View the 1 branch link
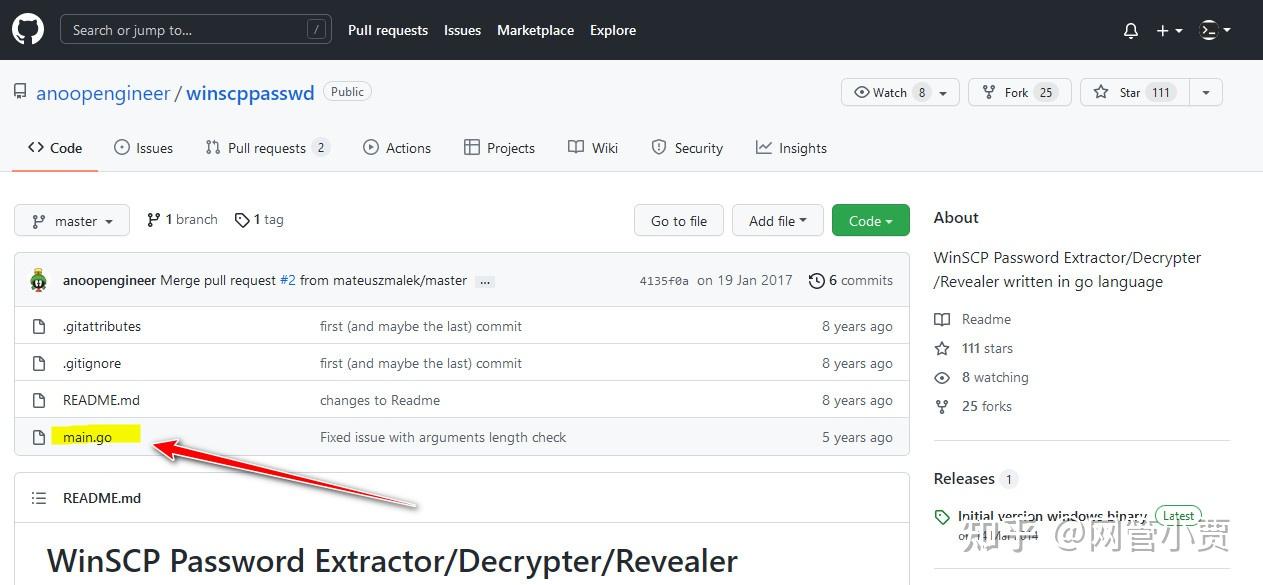The image size is (1263, 585). [x=182, y=220]
